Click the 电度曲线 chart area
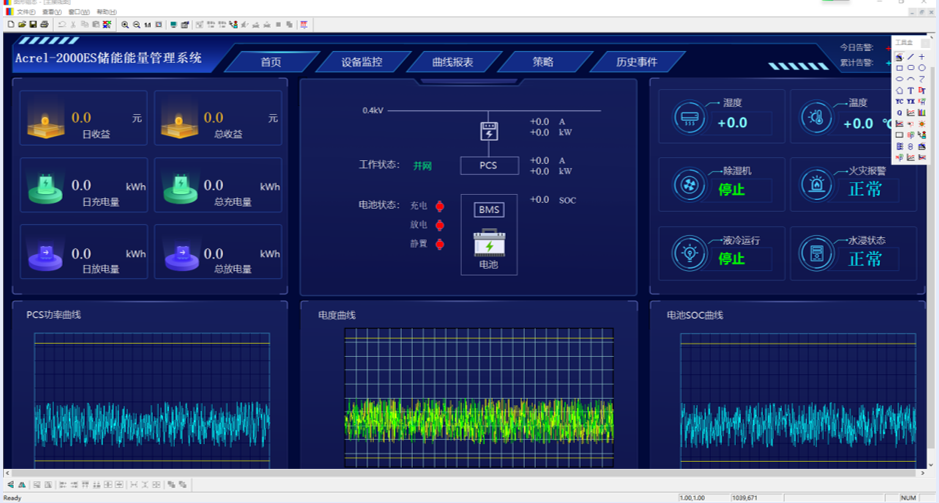The width and height of the screenshot is (939, 503). 479,397
